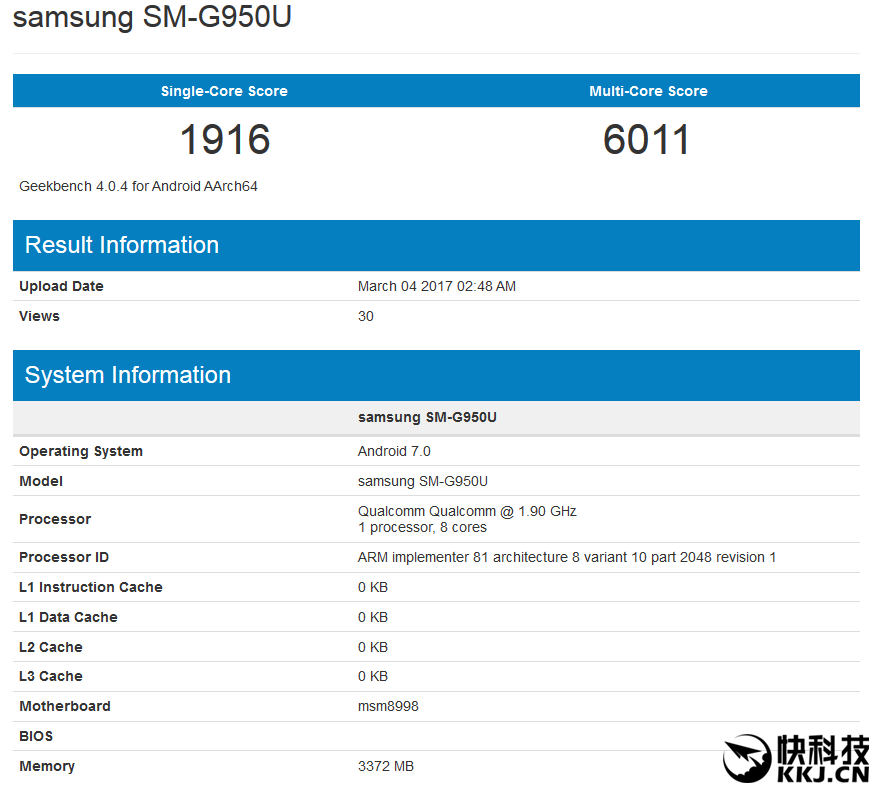This screenshot has height=793, width=879.
Task: Click the System Information section header
Action: pos(128,375)
